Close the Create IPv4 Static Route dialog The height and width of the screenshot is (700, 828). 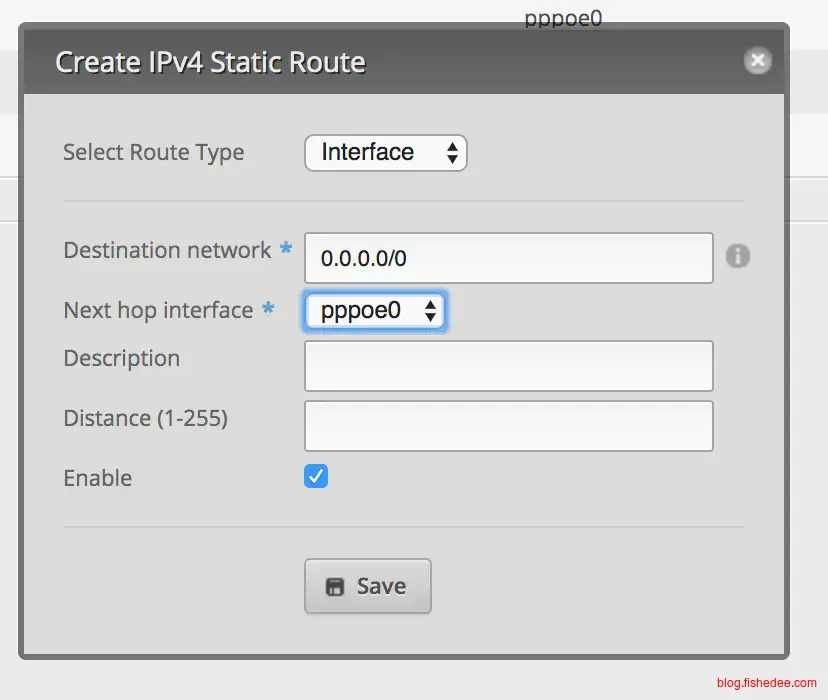757,61
